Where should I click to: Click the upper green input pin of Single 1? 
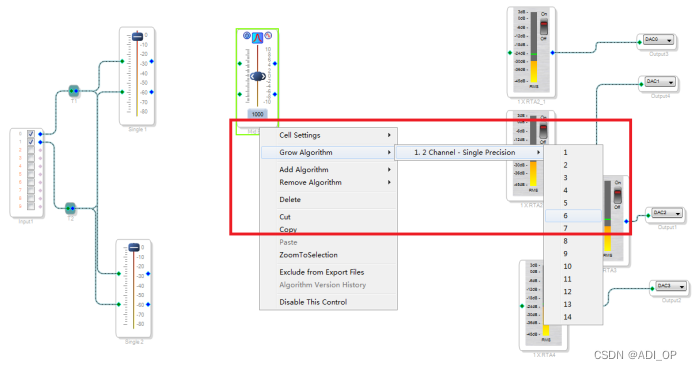click(x=122, y=61)
